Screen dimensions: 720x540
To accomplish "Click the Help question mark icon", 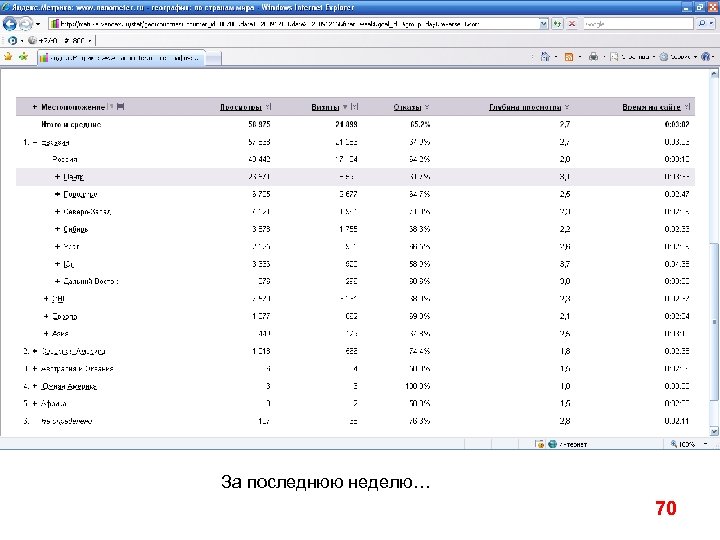I will 705,56.
